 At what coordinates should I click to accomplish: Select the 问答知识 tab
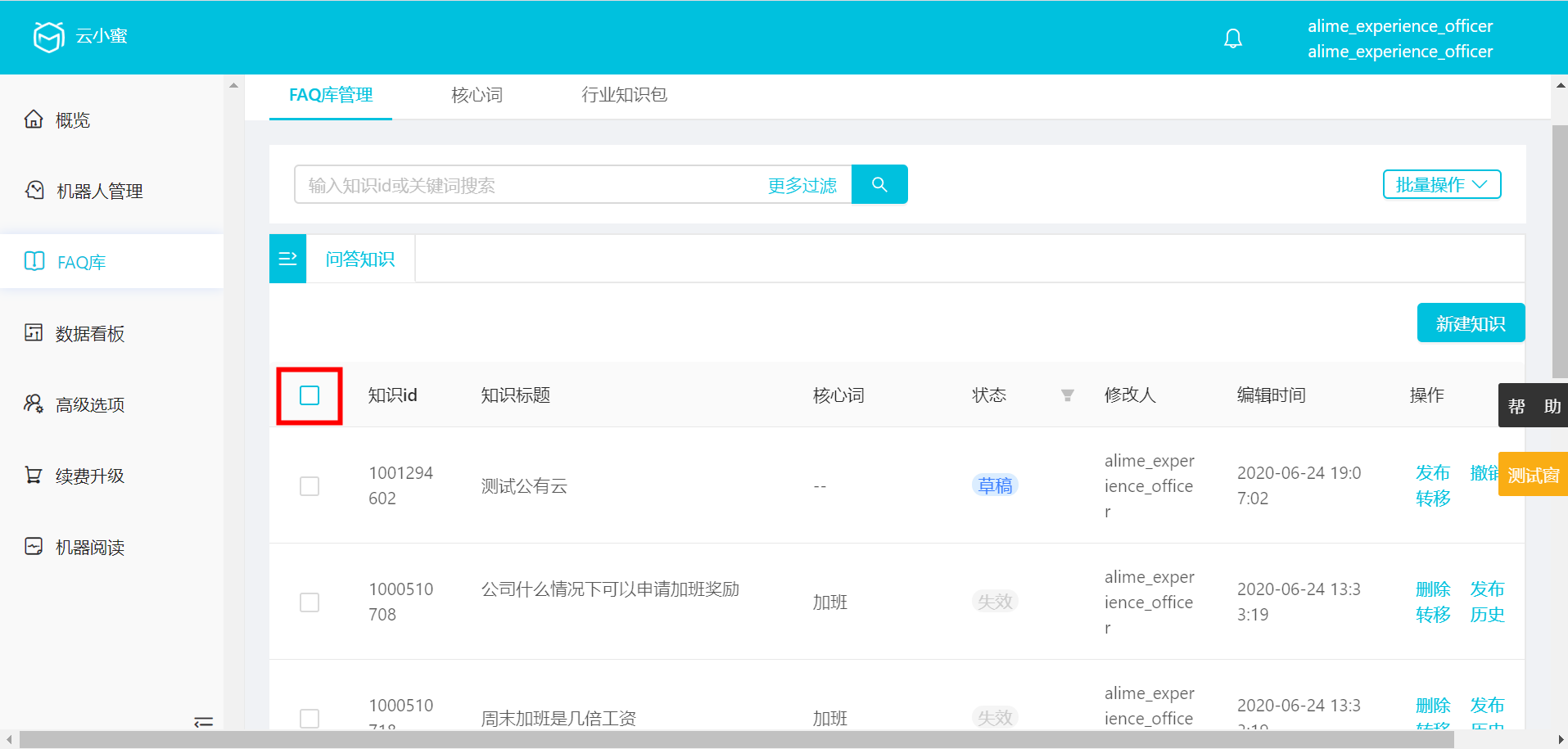click(x=360, y=259)
